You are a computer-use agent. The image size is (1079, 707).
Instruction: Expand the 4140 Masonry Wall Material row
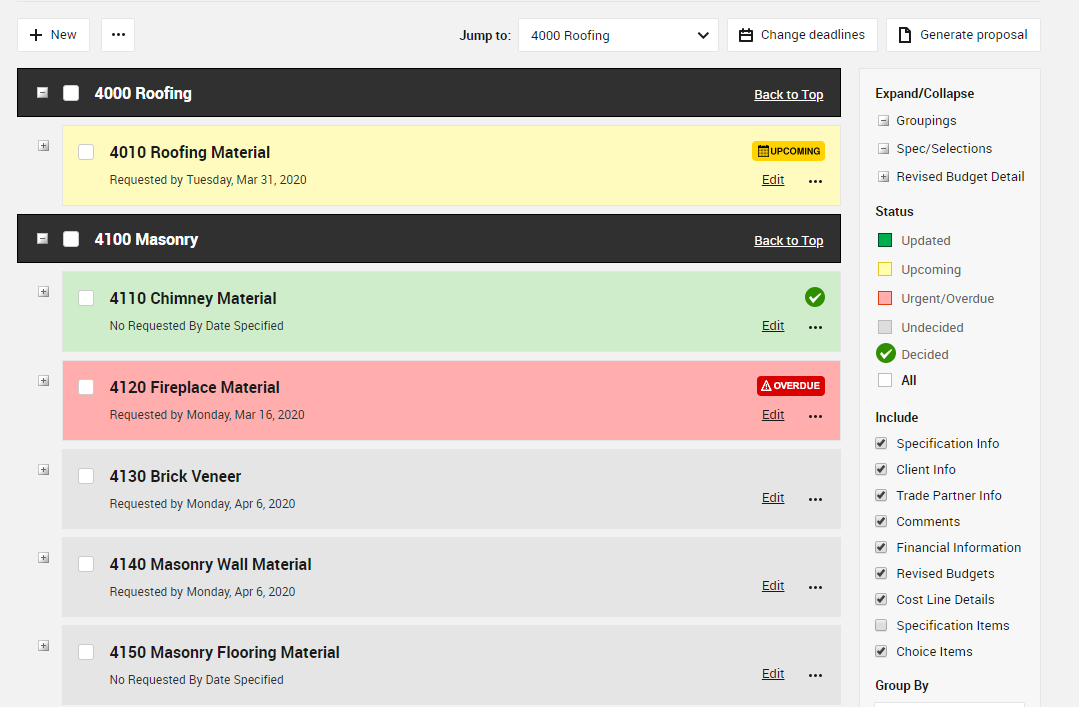coord(43,558)
